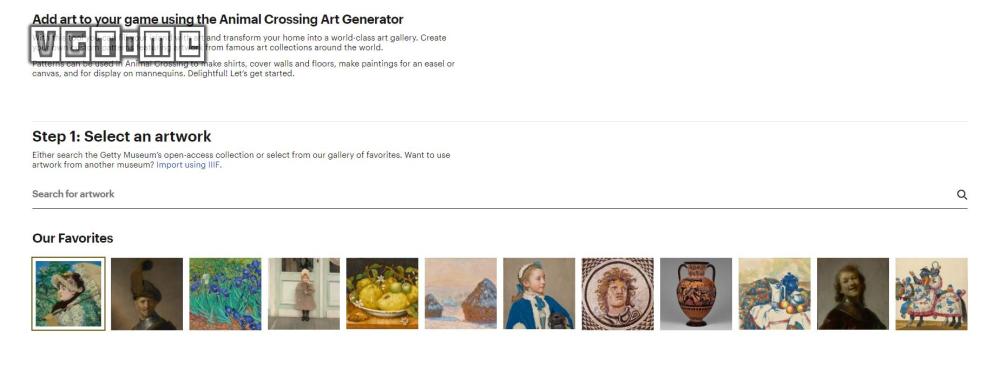Image resolution: width=1000 pixels, height=367 pixels.
Task: Click the Getty Museum open-access description text
Action: 241,160
